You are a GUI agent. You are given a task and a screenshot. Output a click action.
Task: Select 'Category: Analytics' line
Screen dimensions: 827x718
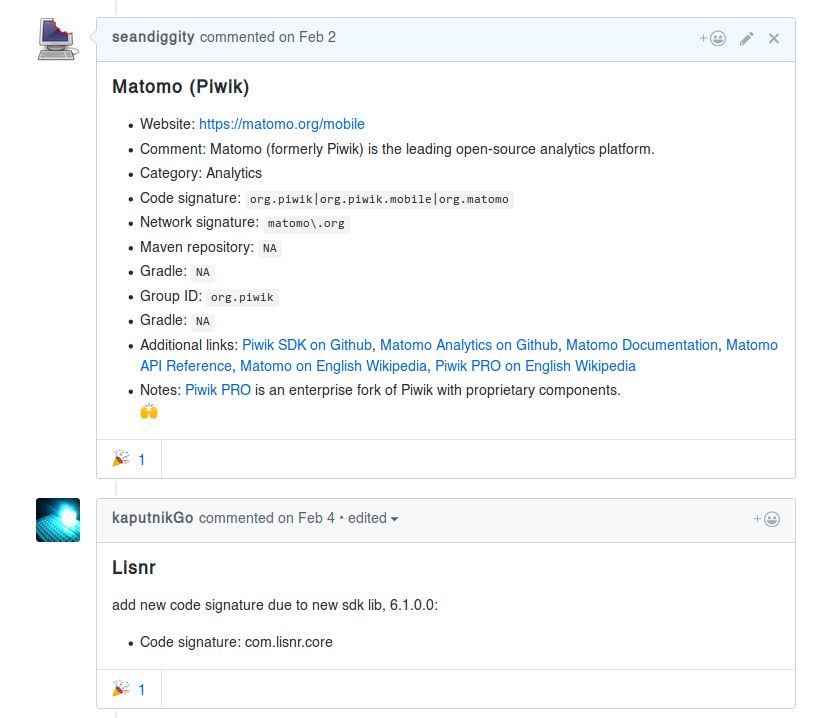coord(201,173)
